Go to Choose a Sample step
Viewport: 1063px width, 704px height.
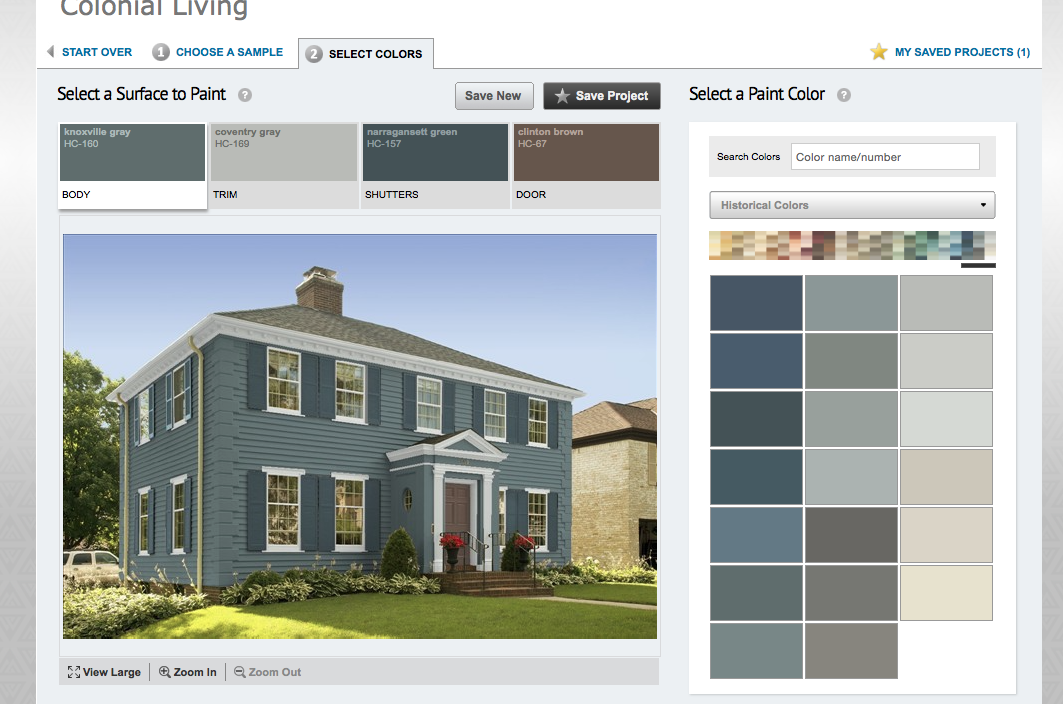click(229, 52)
